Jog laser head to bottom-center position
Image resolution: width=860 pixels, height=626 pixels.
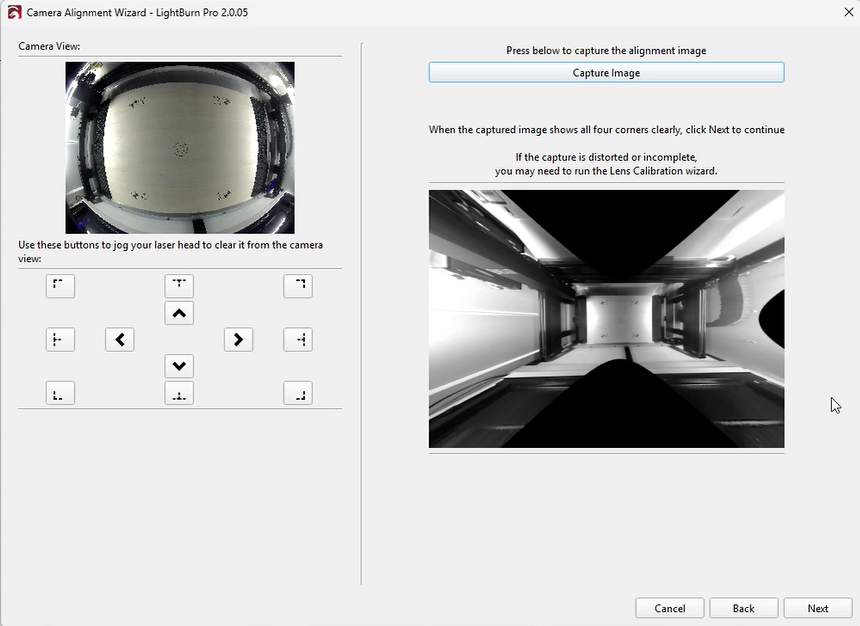coord(179,393)
